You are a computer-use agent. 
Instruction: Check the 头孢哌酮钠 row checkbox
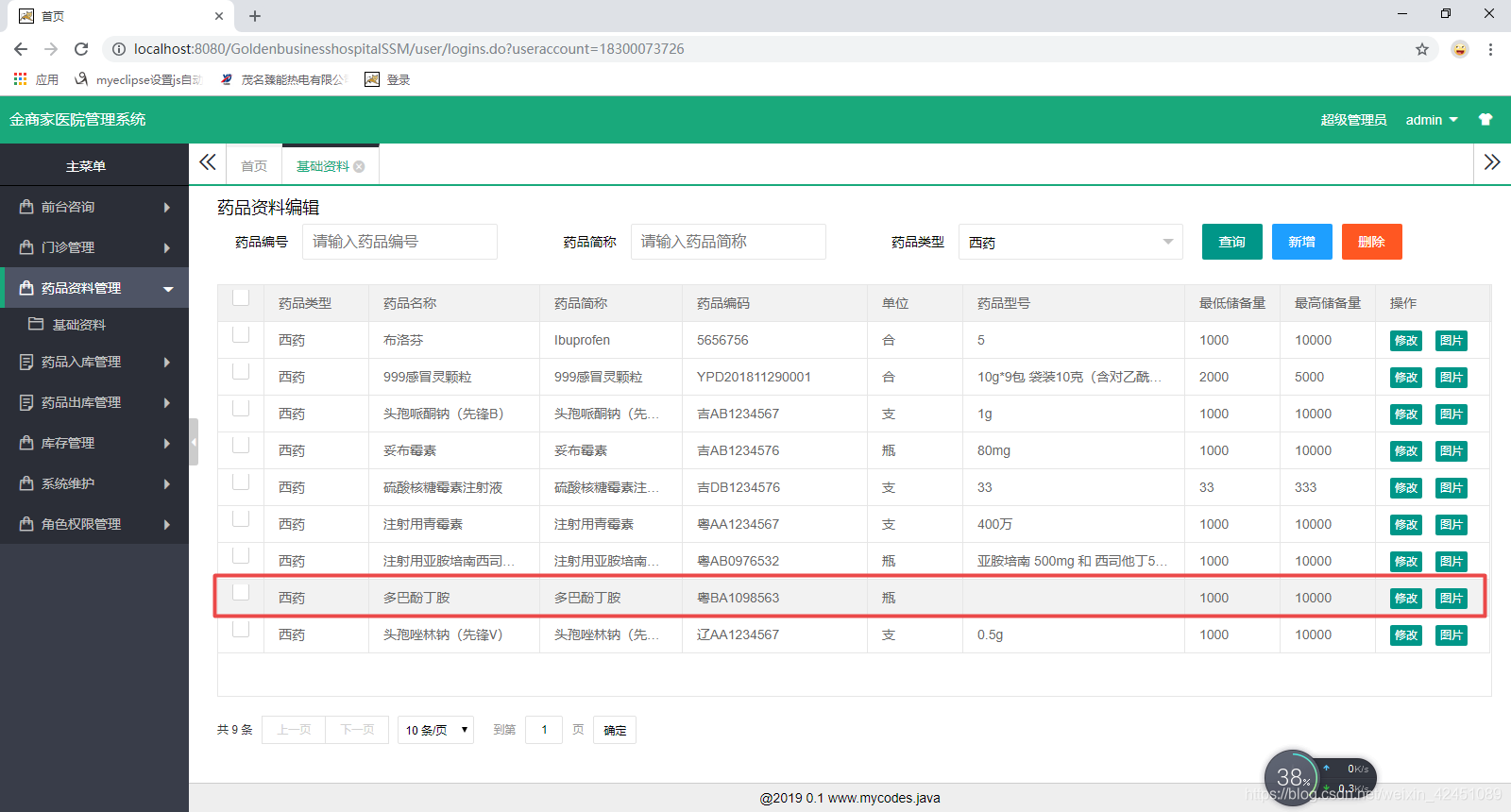pos(241,409)
